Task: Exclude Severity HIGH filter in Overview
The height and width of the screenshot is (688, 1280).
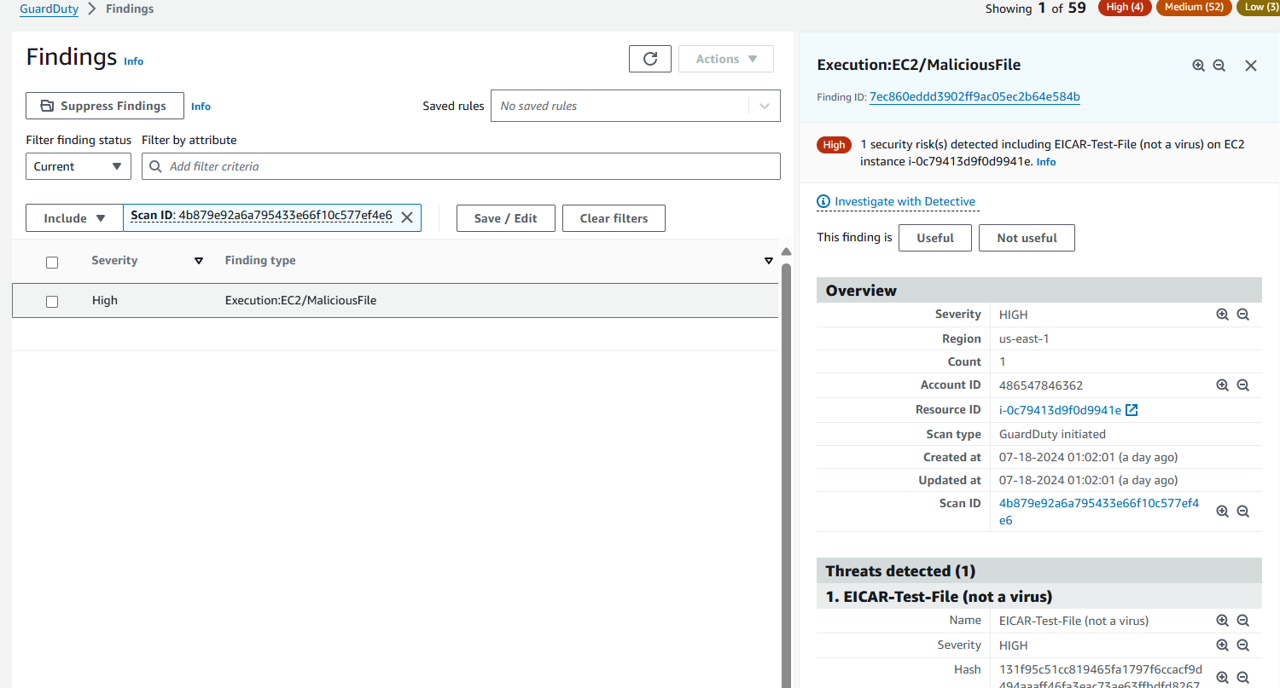Action: [1243, 314]
